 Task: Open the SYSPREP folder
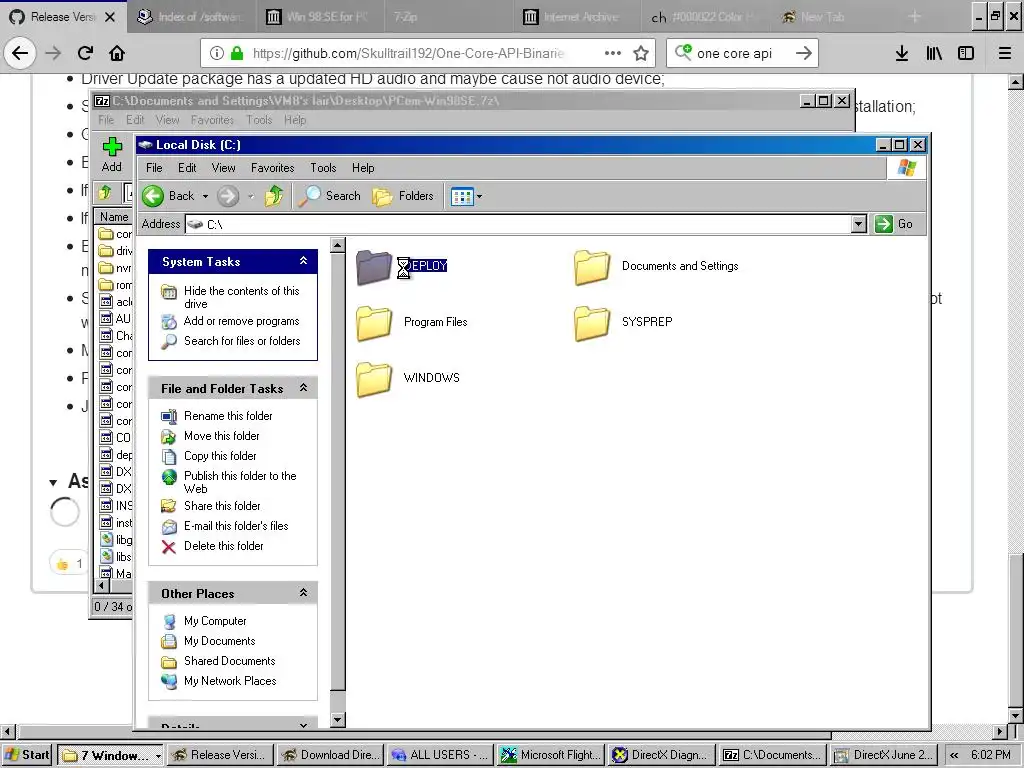[623, 322]
